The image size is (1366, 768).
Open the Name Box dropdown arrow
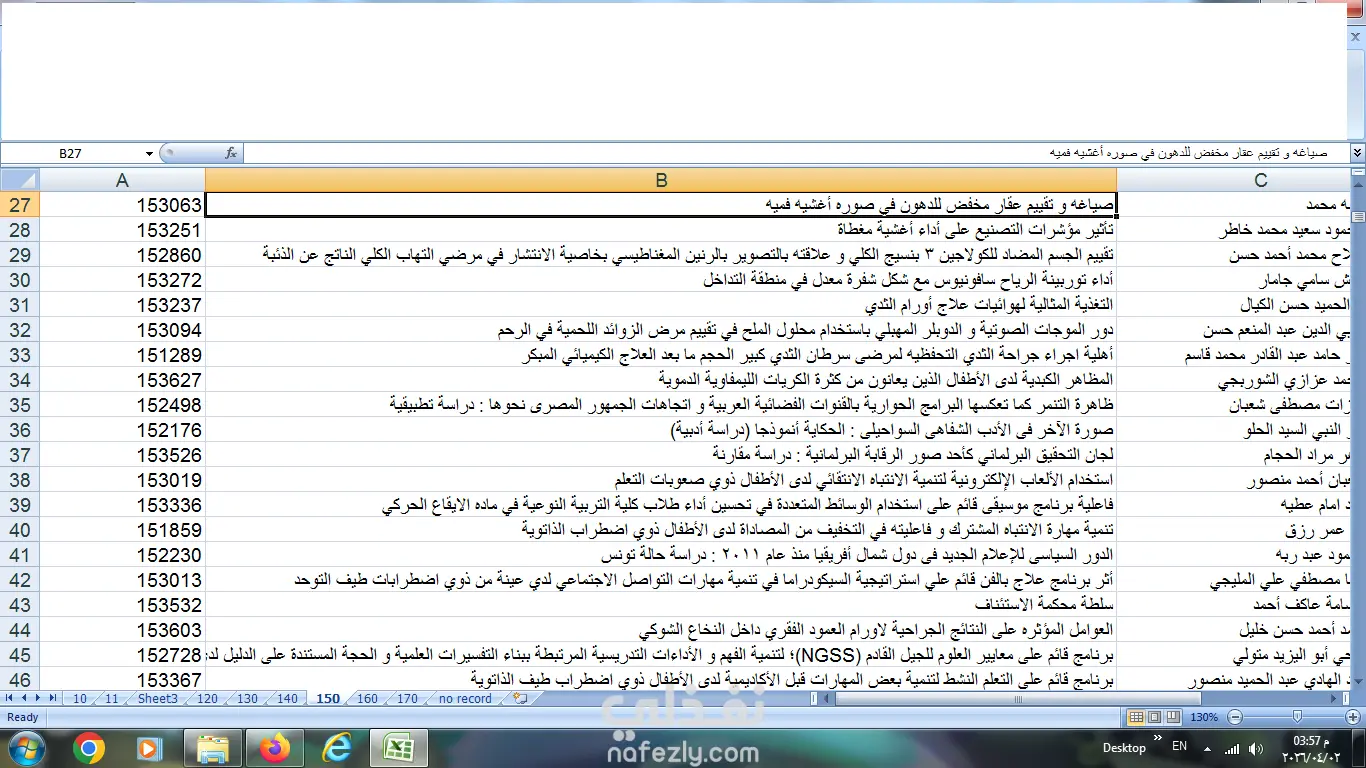(x=149, y=153)
